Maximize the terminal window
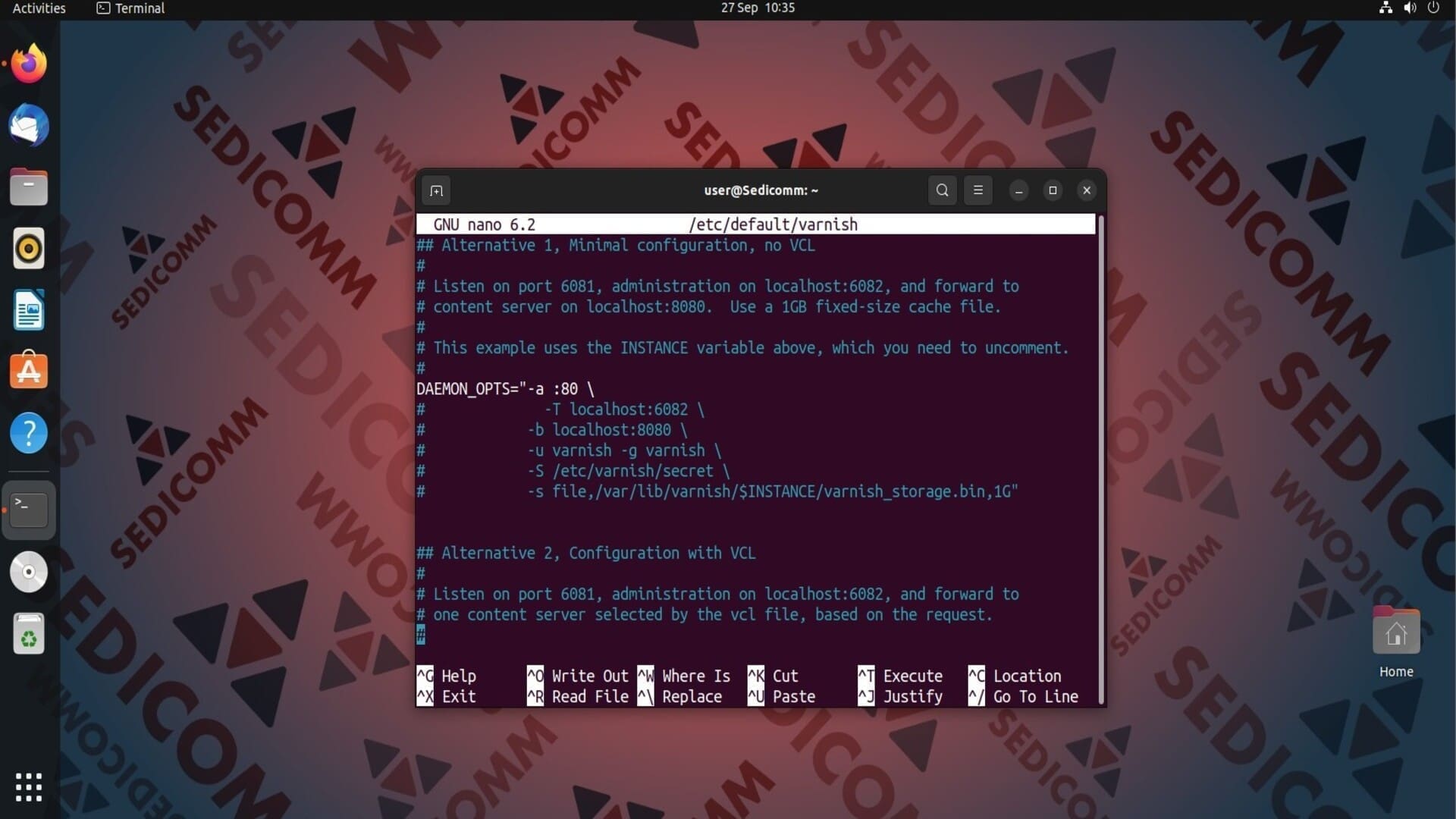The image size is (1456, 819). click(1053, 191)
